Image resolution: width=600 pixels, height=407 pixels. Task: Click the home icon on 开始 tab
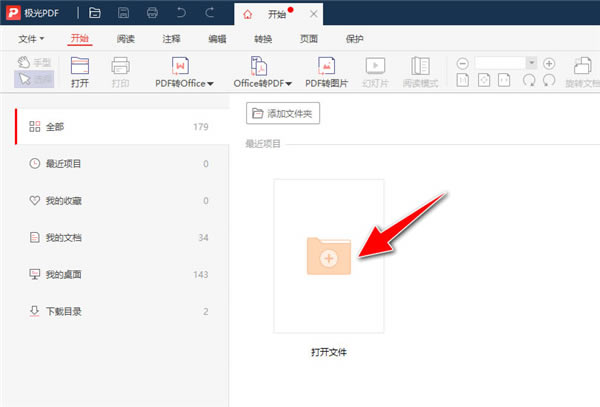click(248, 15)
